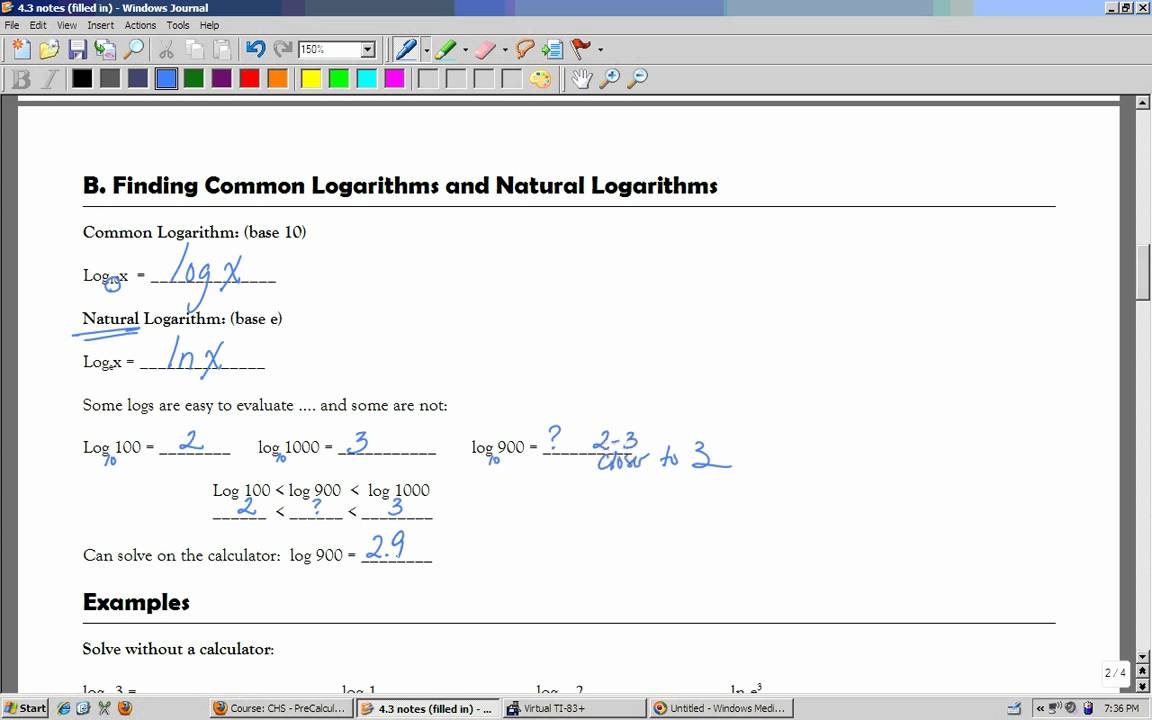This screenshot has width=1152, height=720.
Task: Undo the last action with the blue arrow
Action: click(255, 49)
